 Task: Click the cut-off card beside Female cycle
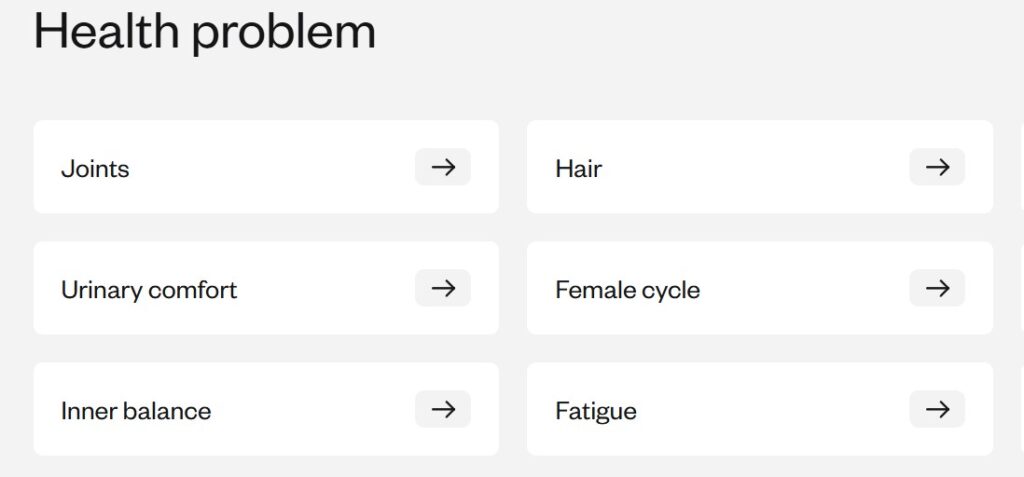click(1021, 288)
